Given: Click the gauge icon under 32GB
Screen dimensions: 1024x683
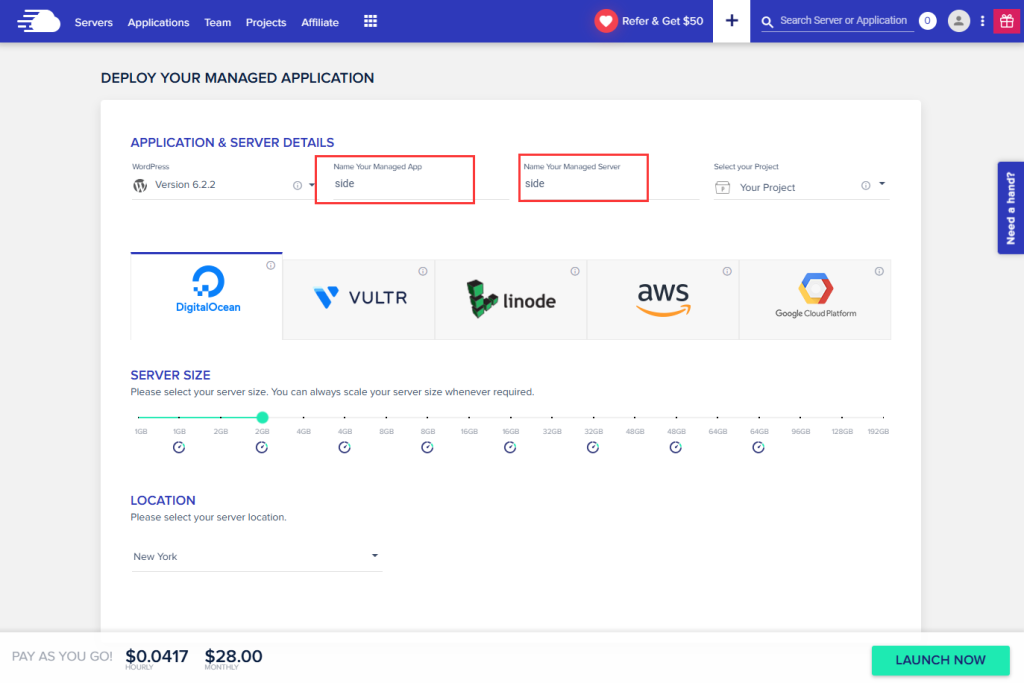Looking at the screenshot, I should 592,447.
